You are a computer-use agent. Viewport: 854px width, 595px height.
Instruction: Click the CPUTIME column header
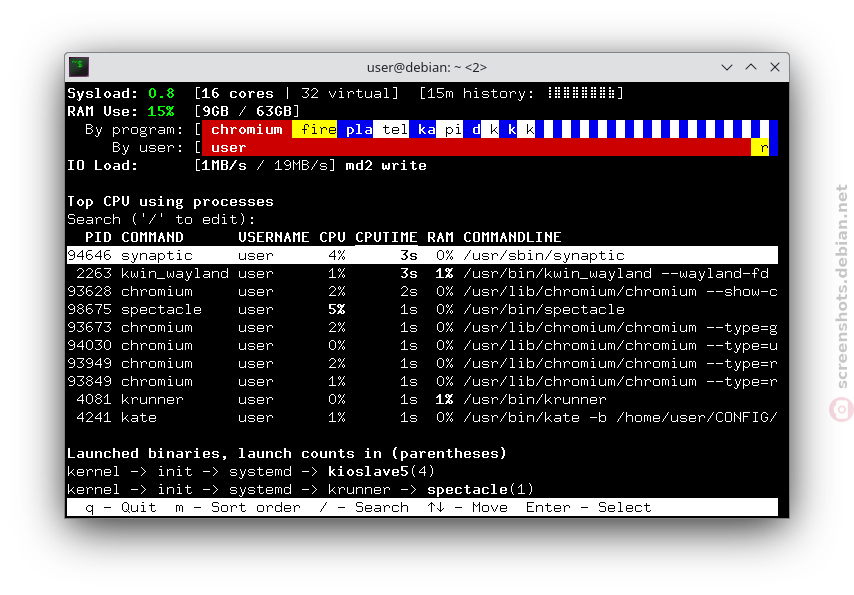coord(386,237)
